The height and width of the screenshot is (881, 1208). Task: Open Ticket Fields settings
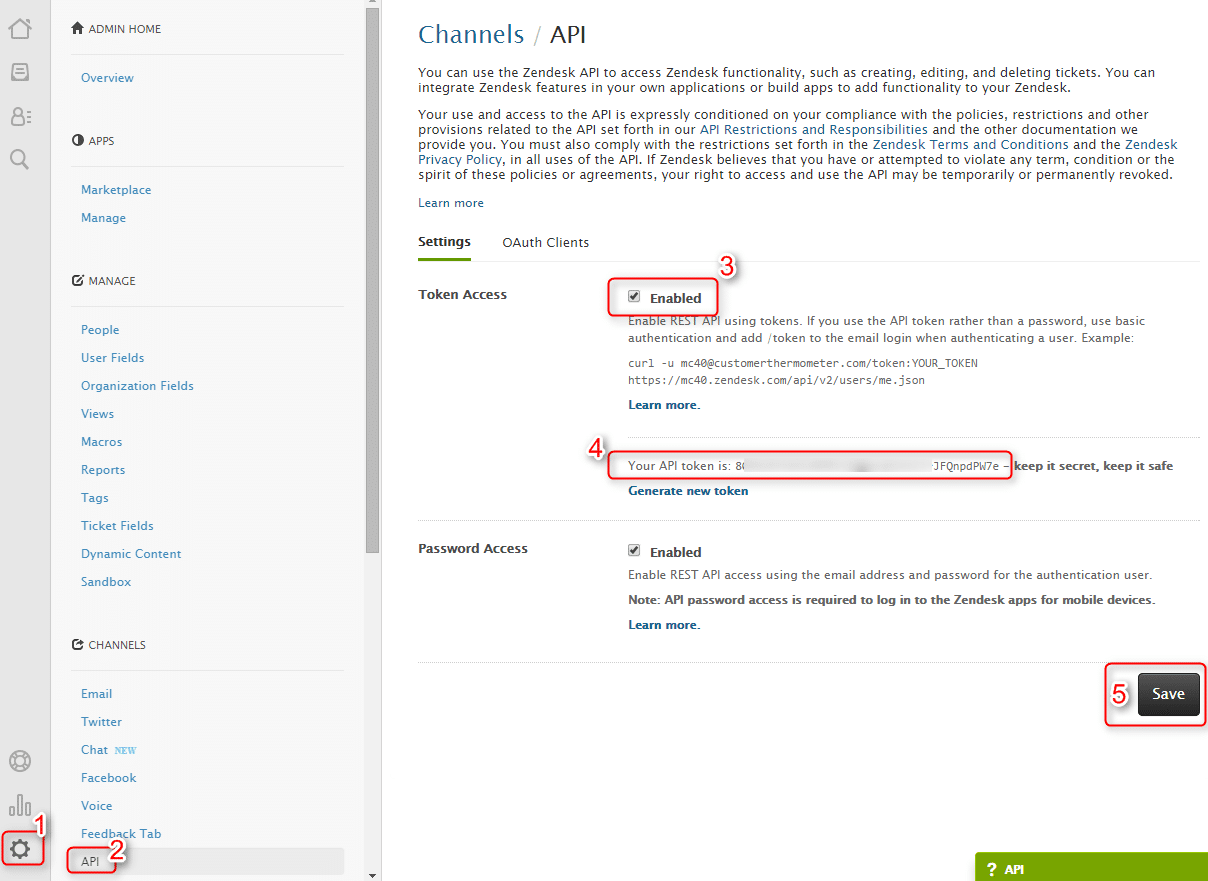coord(117,526)
